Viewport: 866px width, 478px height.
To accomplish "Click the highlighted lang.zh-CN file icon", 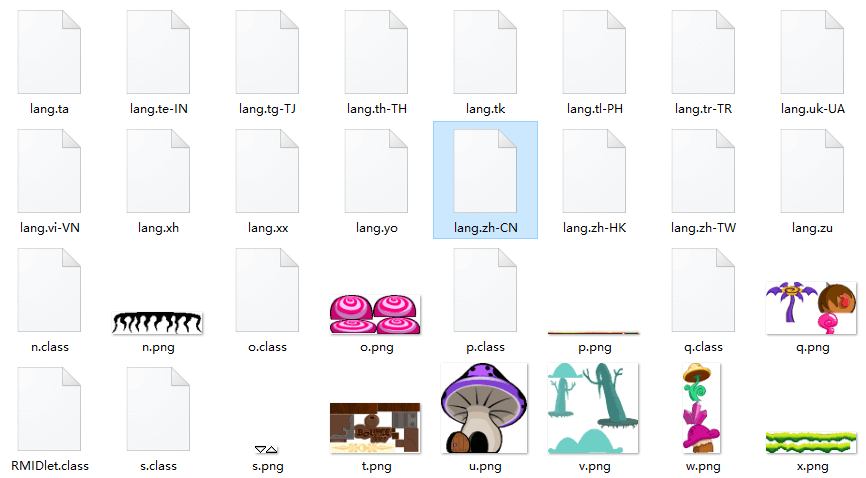I will click(x=485, y=171).
